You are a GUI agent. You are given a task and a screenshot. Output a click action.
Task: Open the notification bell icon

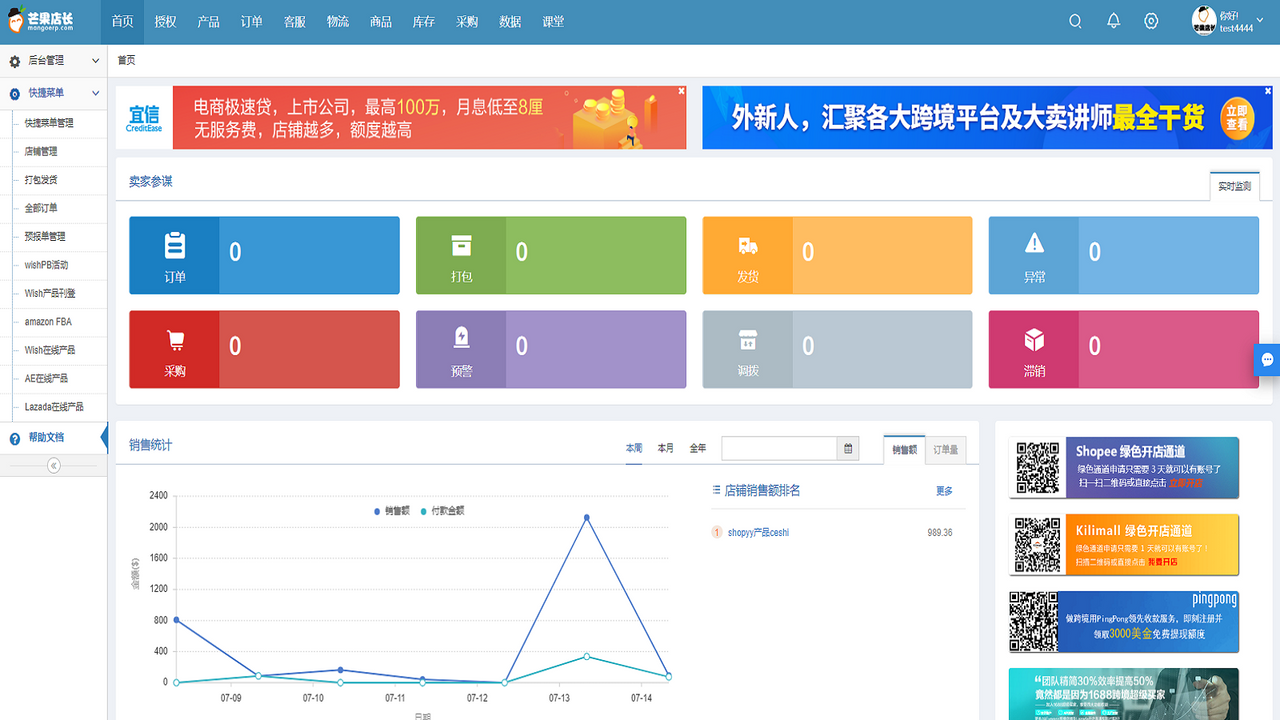pos(1113,21)
